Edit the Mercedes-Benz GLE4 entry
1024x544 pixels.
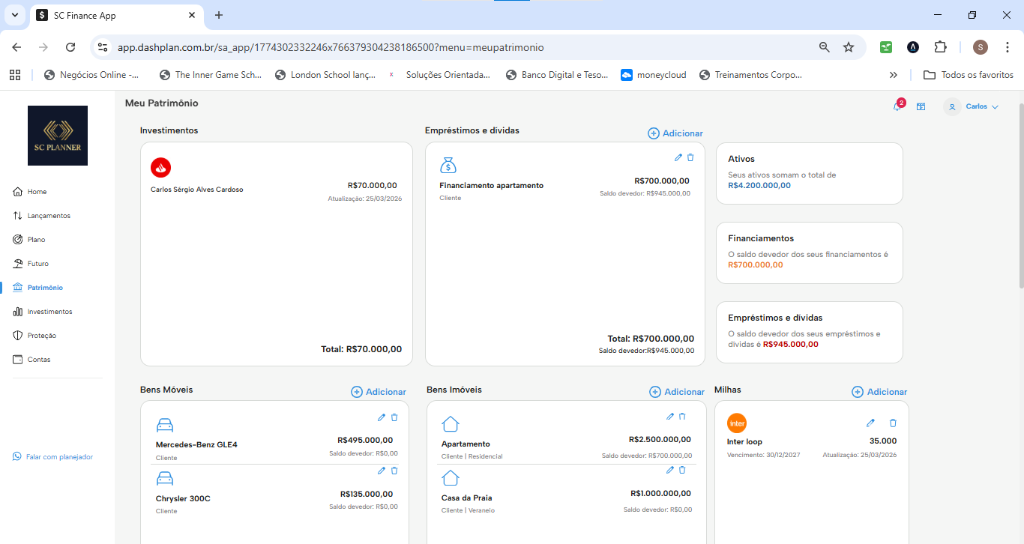pos(381,417)
